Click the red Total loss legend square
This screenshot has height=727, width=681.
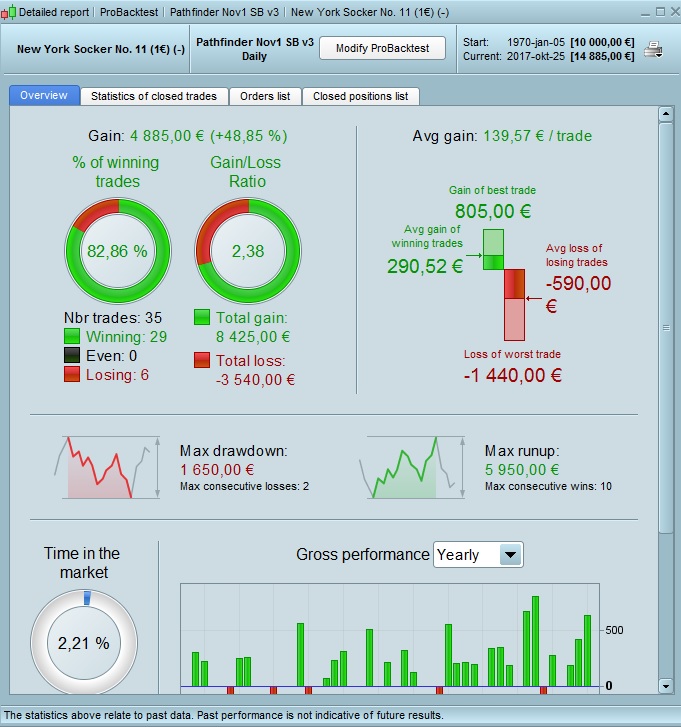click(202, 360)
